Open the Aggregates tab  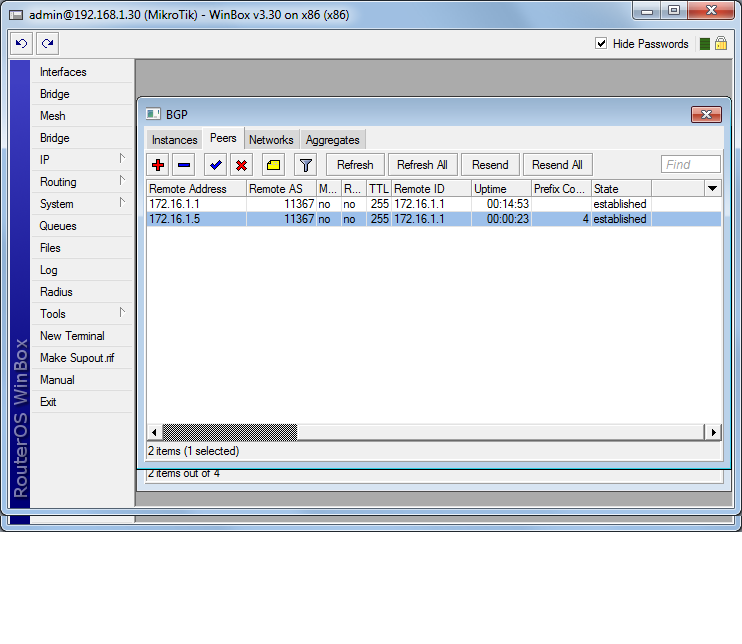pyautogui.click(x=333, y=140)
